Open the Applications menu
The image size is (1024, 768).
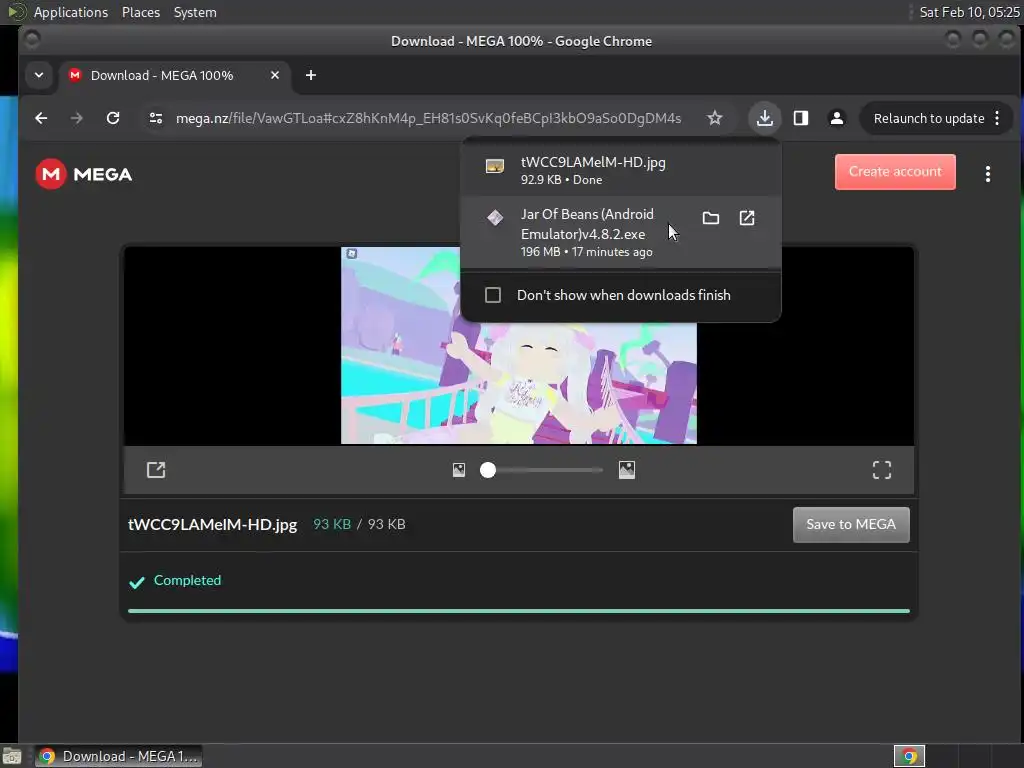coord(71,12)
